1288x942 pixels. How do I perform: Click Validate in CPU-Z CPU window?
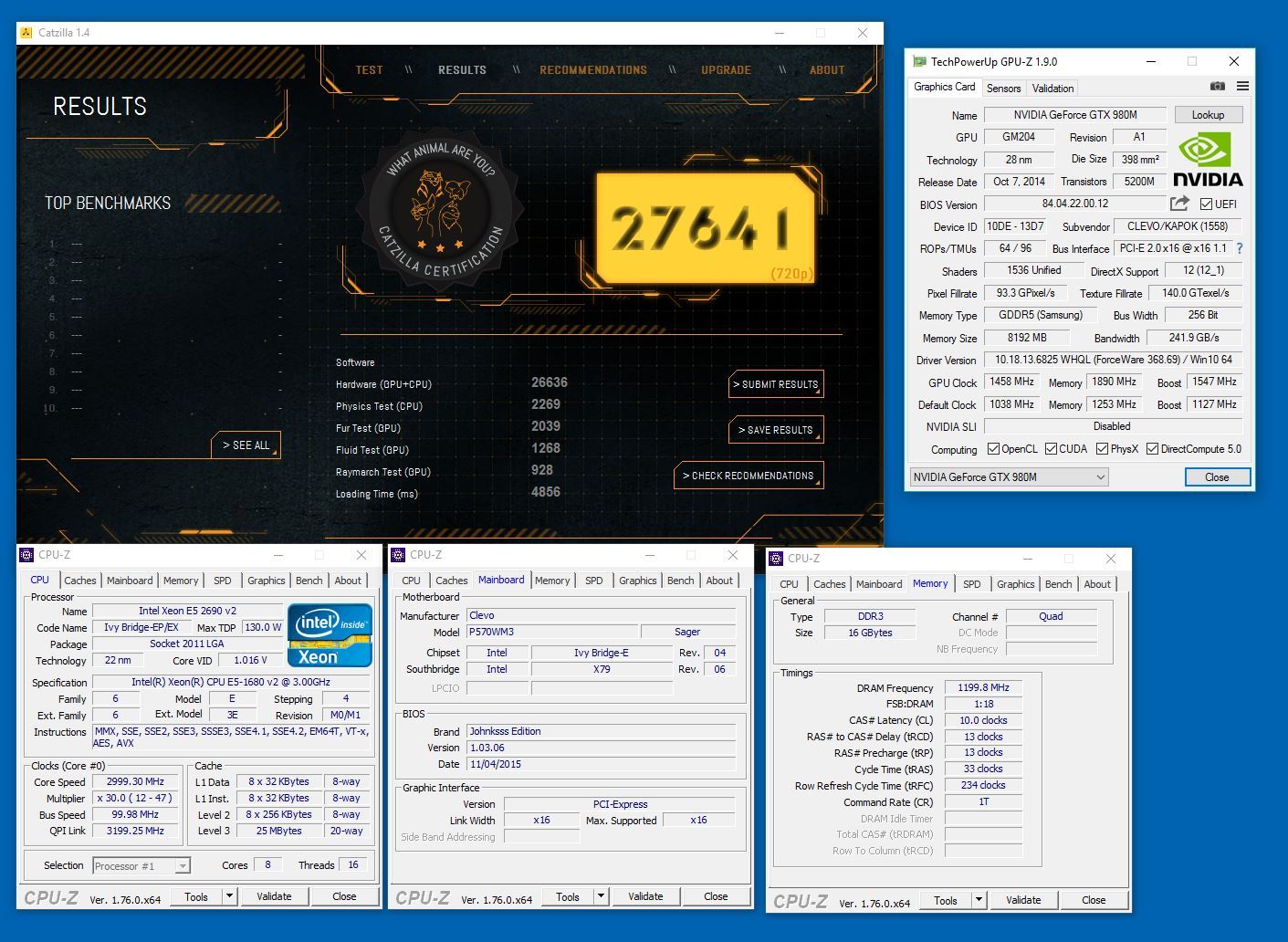274,896
